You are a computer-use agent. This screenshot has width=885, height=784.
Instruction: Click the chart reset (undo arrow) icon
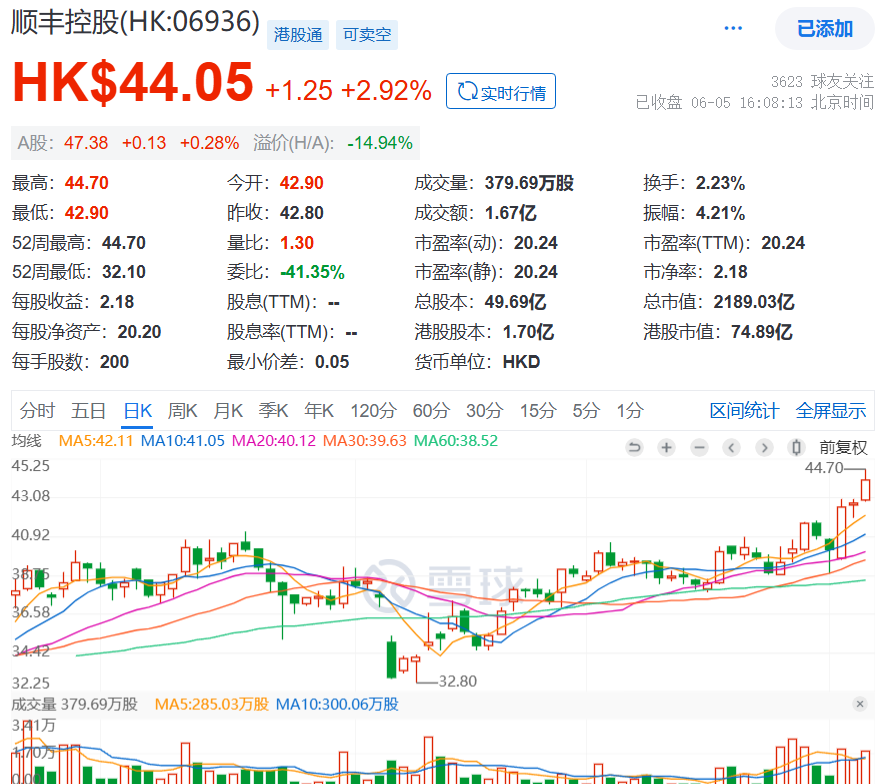[634, 448]
